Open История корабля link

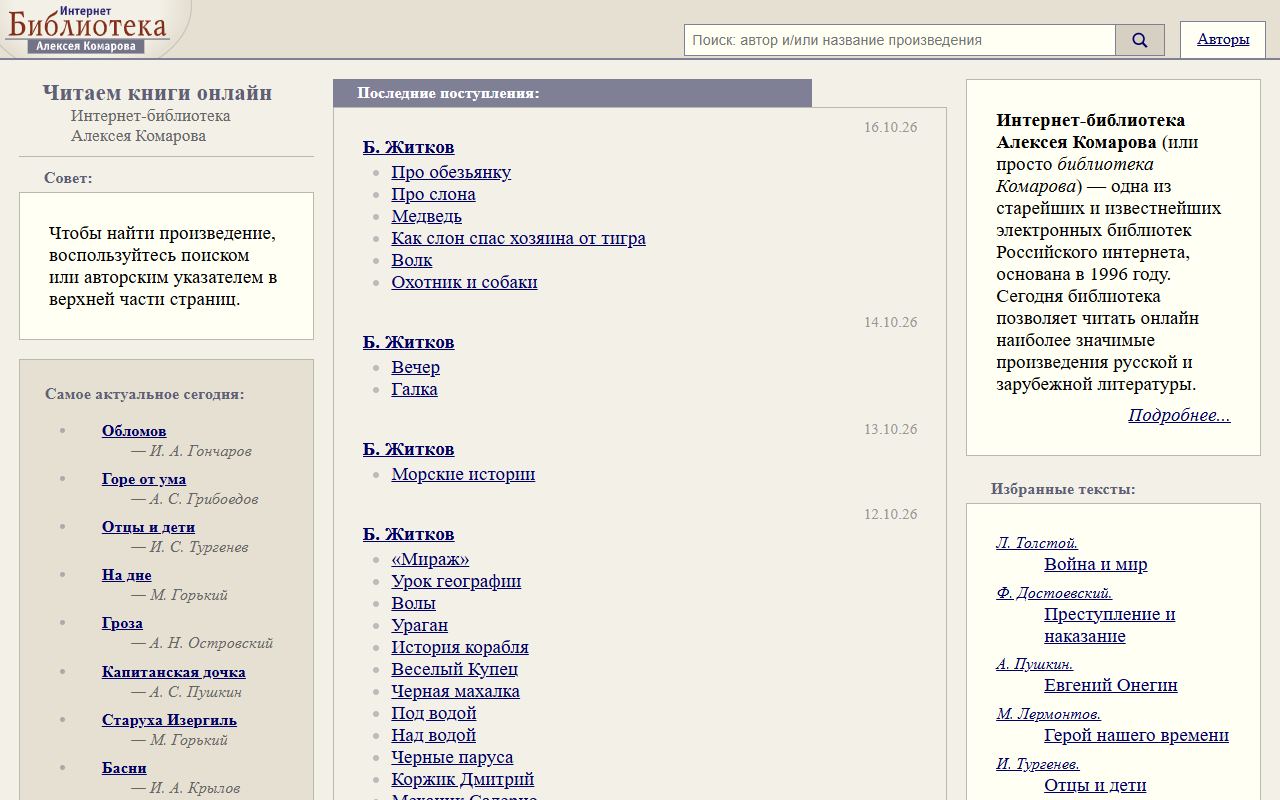point(460,647)
